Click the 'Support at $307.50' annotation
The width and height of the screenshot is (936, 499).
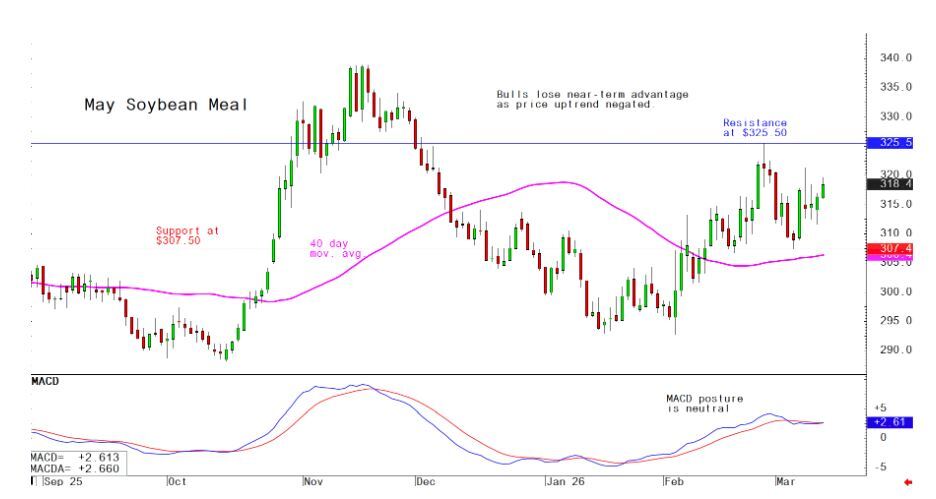[186, 235]
